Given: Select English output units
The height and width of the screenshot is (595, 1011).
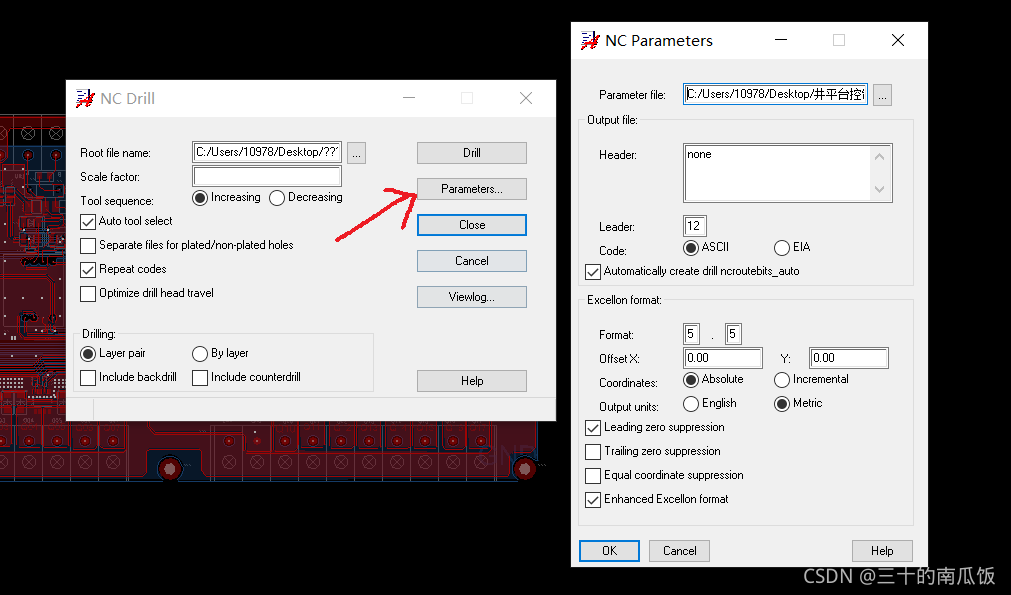Looking at the screenshot, I should 691,404.
